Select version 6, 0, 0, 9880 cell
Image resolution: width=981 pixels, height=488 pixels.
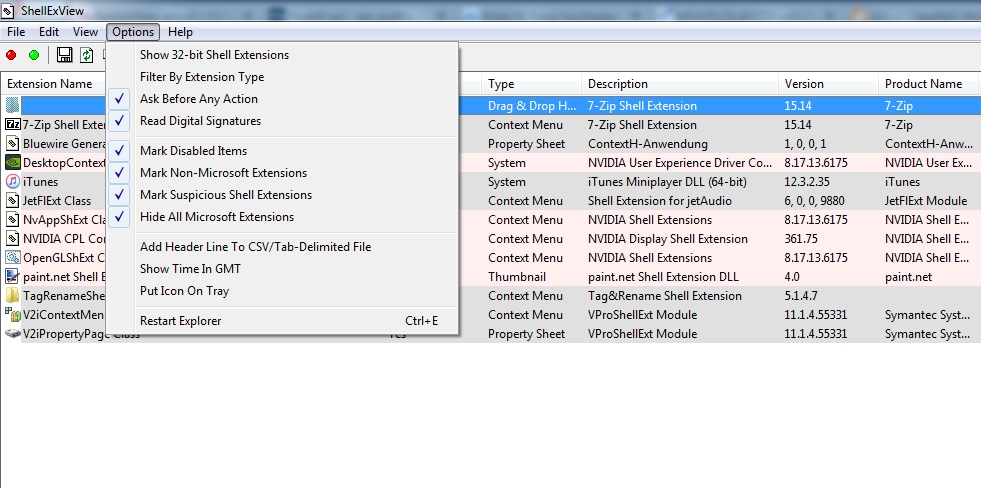tap(814, 201)
